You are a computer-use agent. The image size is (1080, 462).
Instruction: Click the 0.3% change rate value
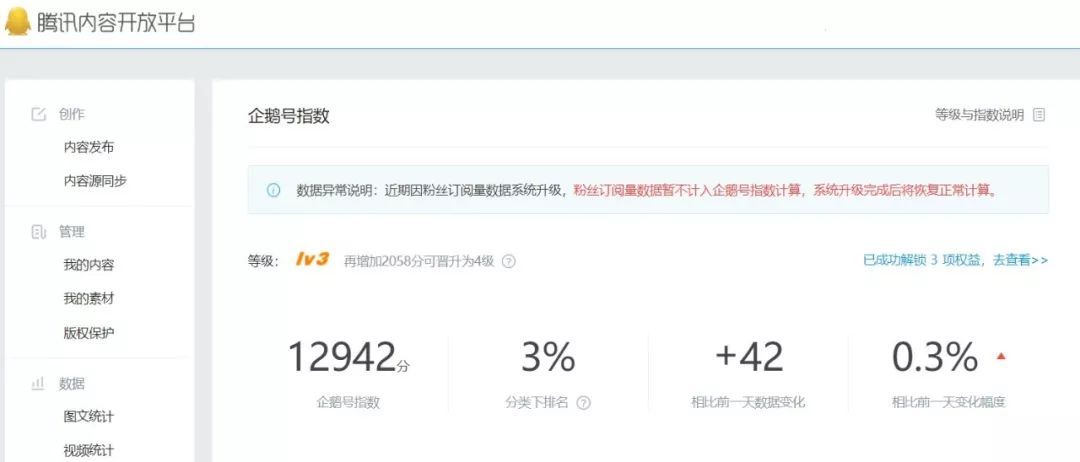935,357
